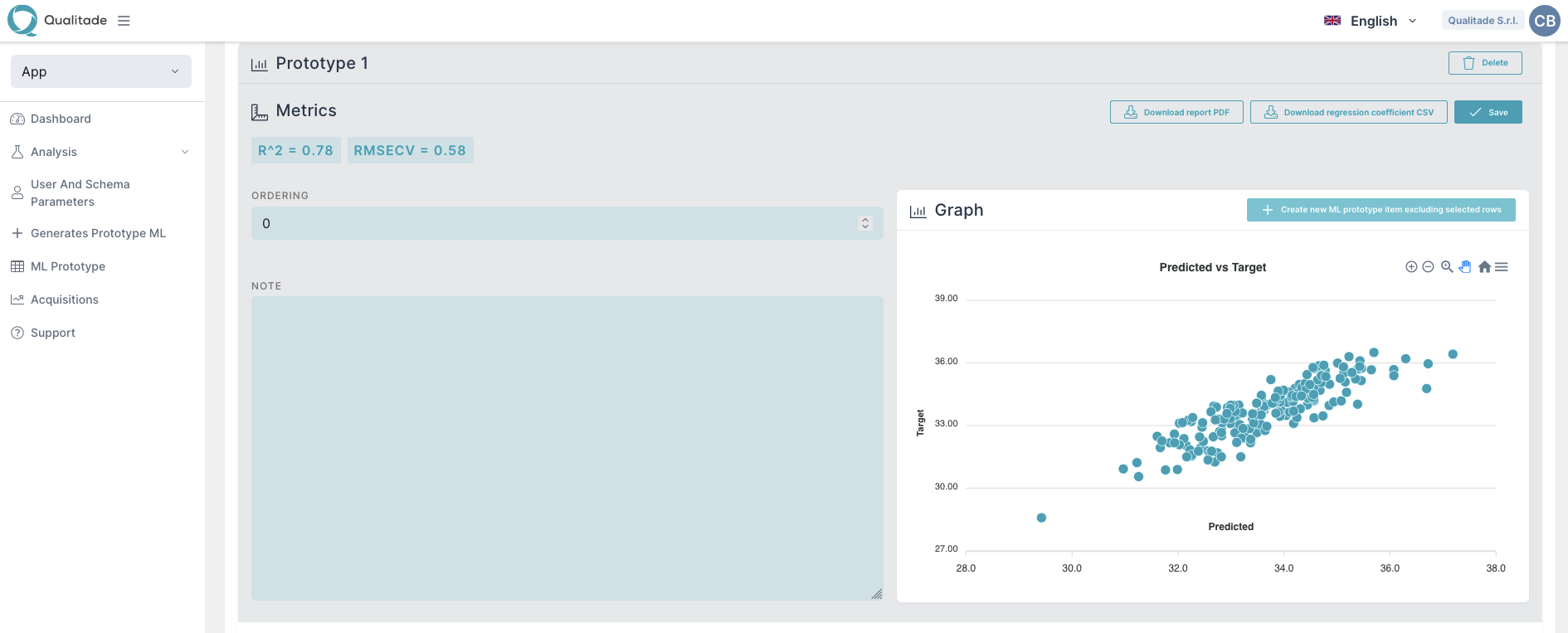Viewport: 1568px width, 633px height.
Task: Delete Prototype 1 with Delete button
Action: click(x=1485, y=63)
